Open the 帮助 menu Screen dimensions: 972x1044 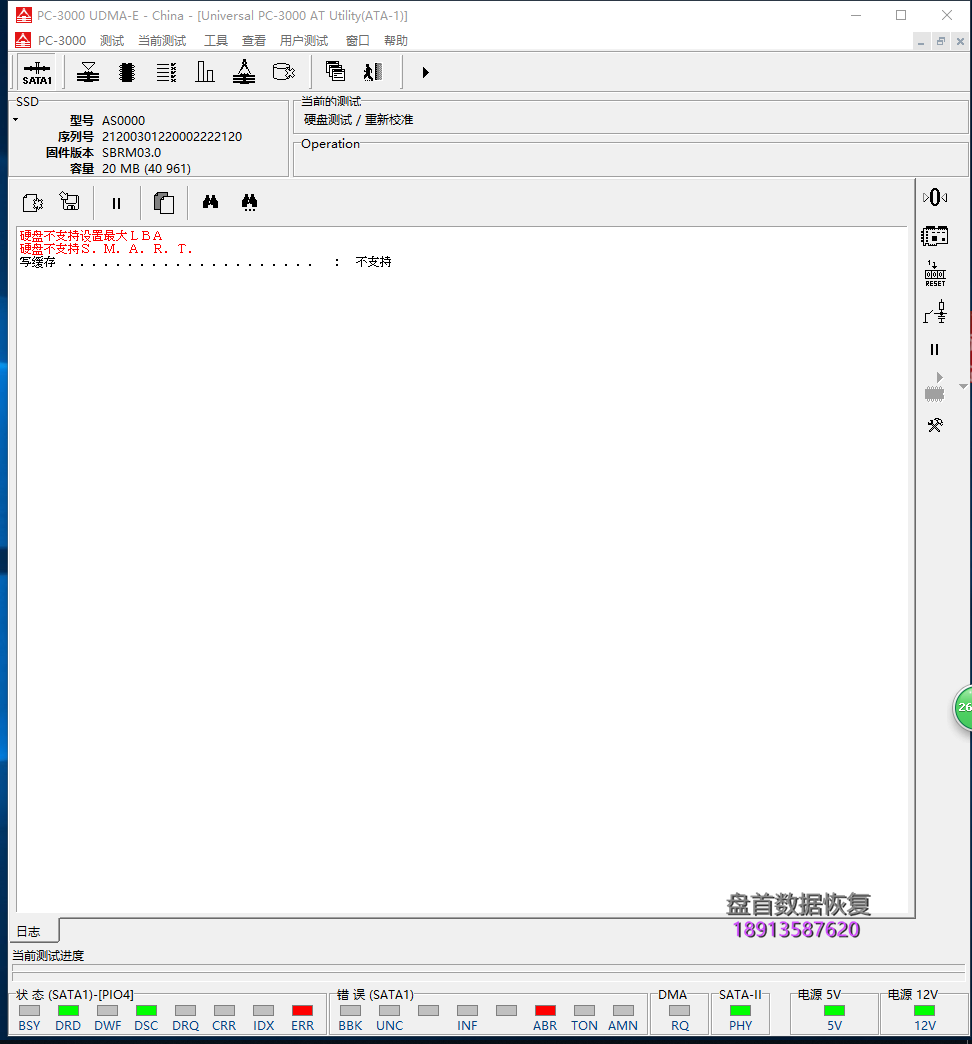coord(395,41)
